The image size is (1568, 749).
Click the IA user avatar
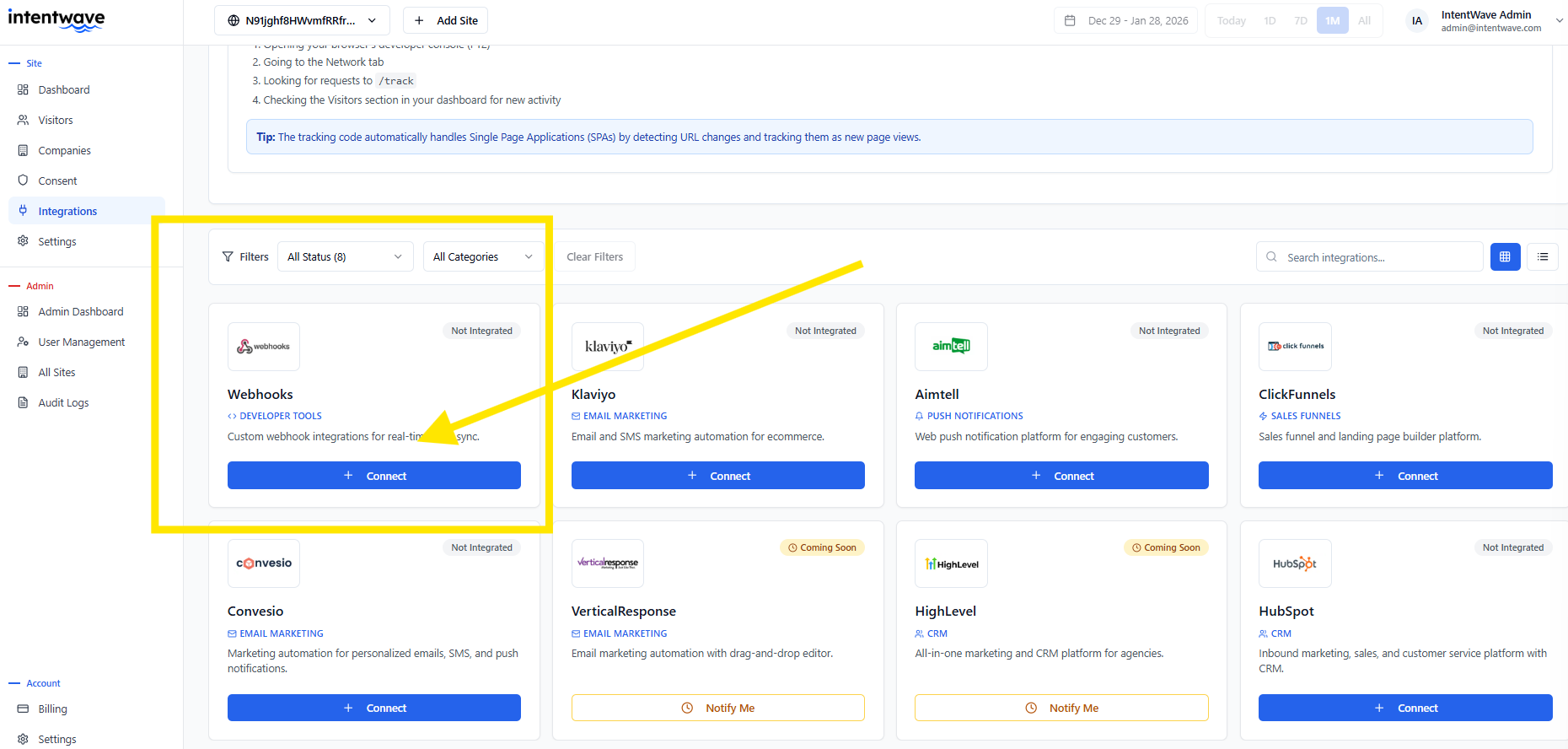click(x=1417, y=21)
